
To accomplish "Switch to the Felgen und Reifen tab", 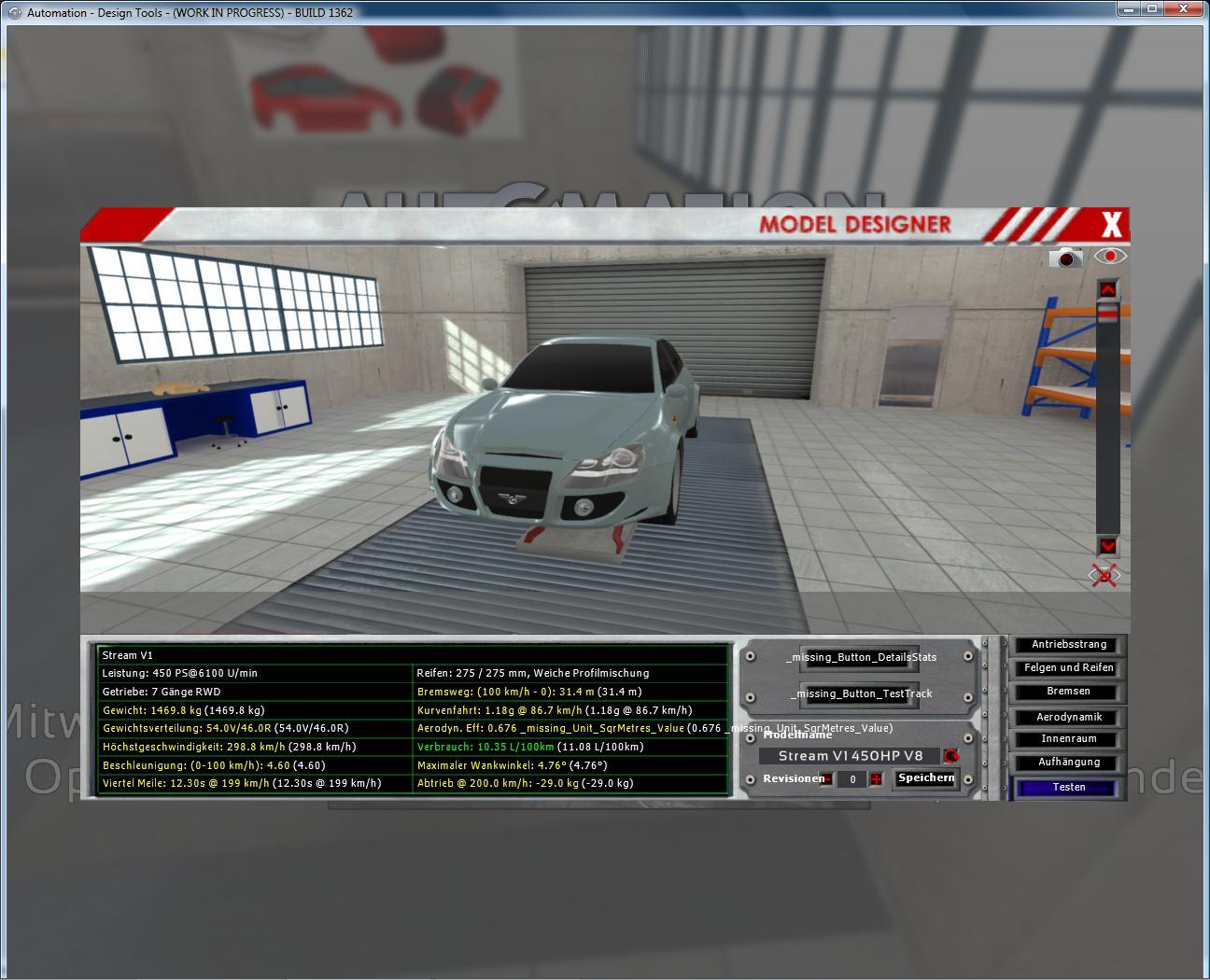I will click(x=1068, y=668).
